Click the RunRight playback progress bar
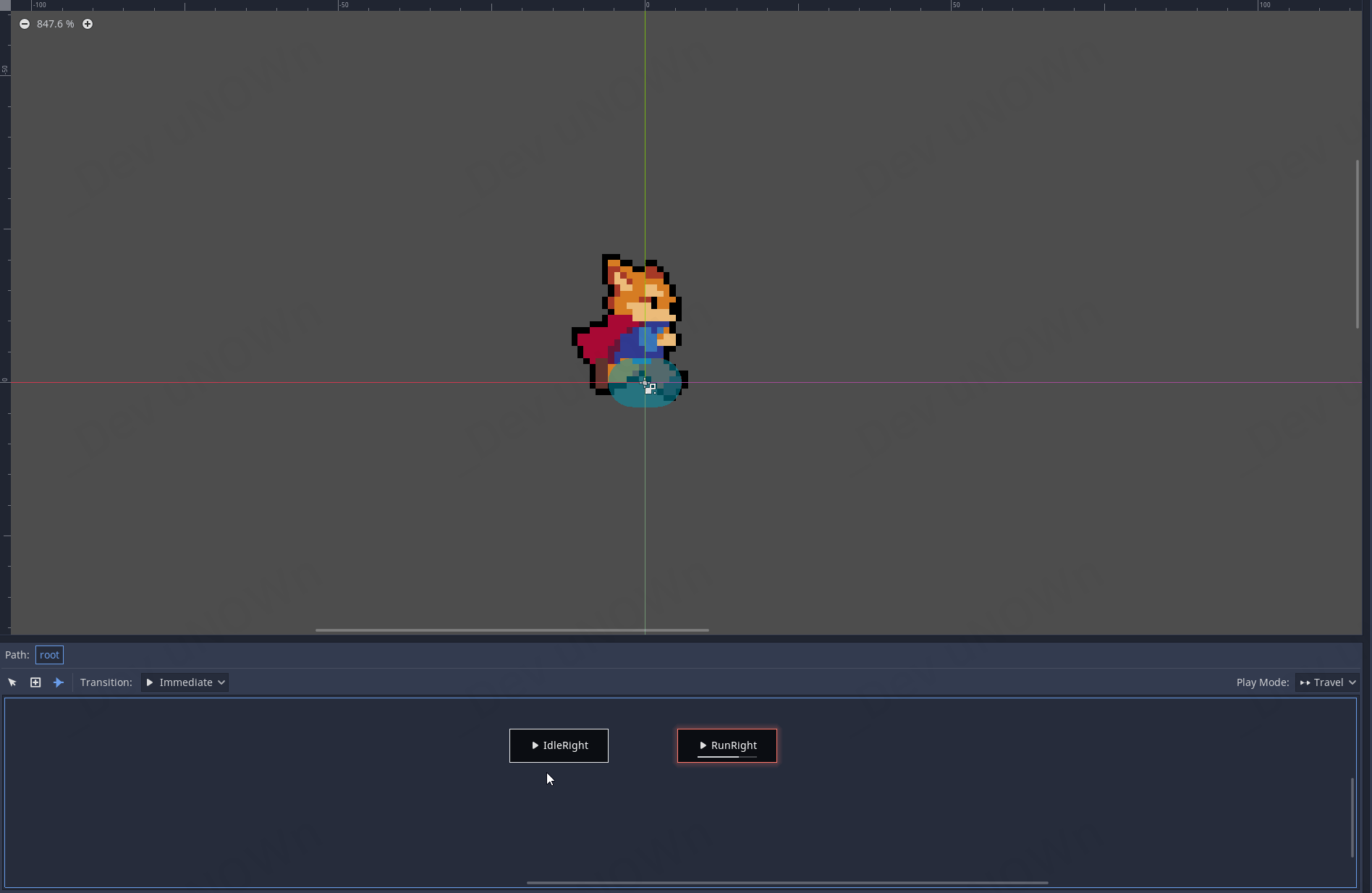The height and width of the screenshot is (893, 1372). point(727,757)
